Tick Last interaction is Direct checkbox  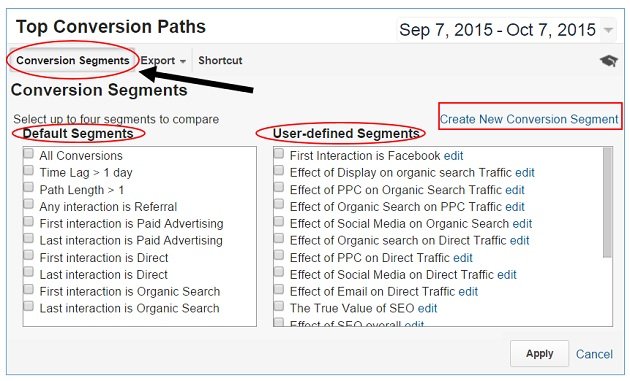(29, 272)
